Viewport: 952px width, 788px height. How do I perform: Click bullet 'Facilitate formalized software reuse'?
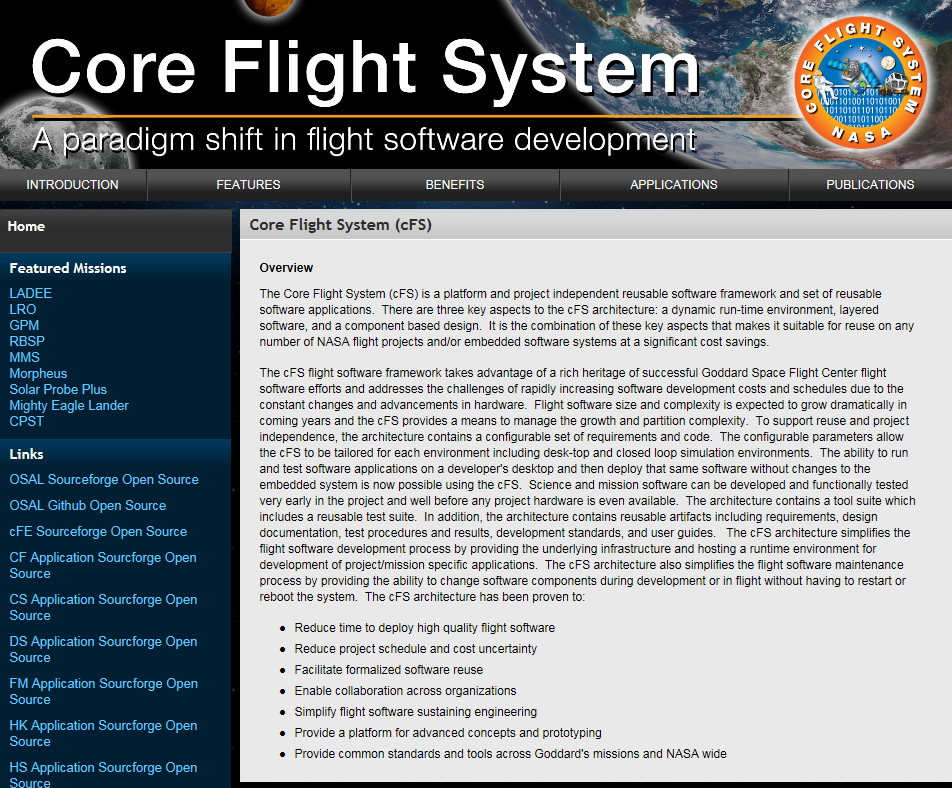click(x=389, y=670)
